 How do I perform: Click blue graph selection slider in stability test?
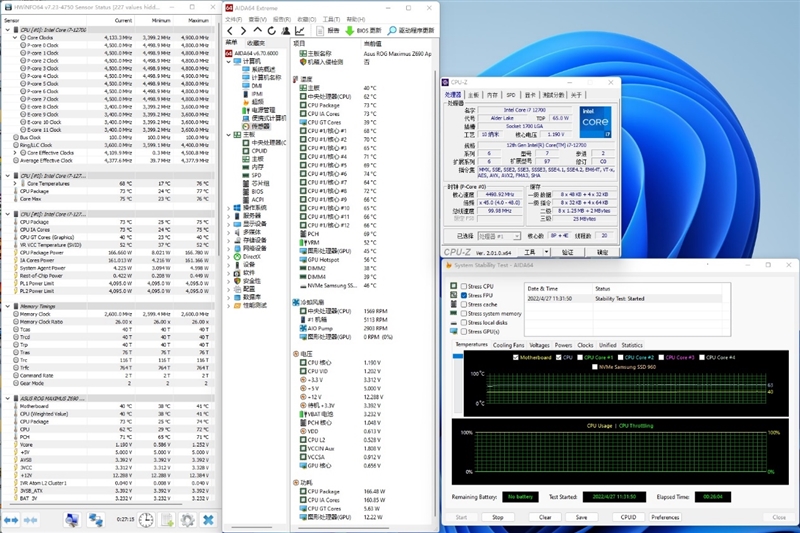pyautogui.click(x=458, y=356)
